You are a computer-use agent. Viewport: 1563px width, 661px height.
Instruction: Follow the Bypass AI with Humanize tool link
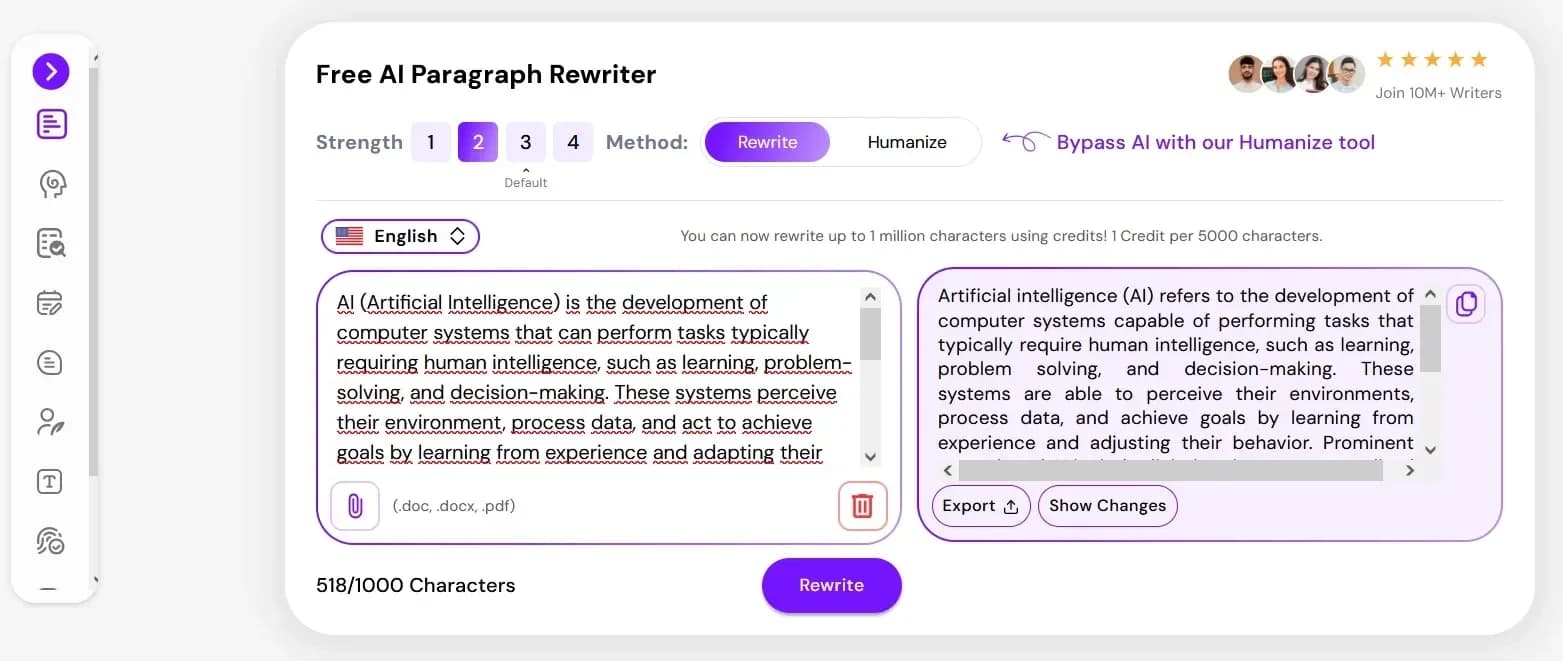click(1215, 142)
